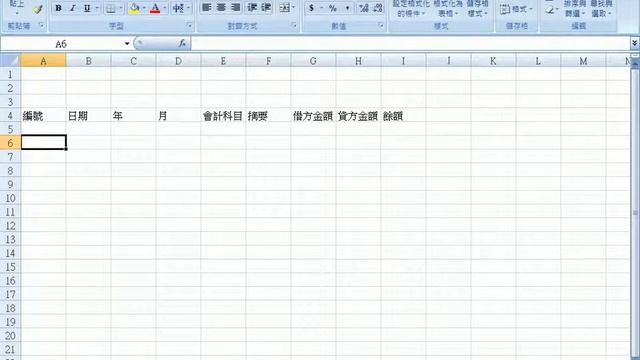Open Conditional Formatting menu
Screen dimensions: 640x360
click(411, 9)
